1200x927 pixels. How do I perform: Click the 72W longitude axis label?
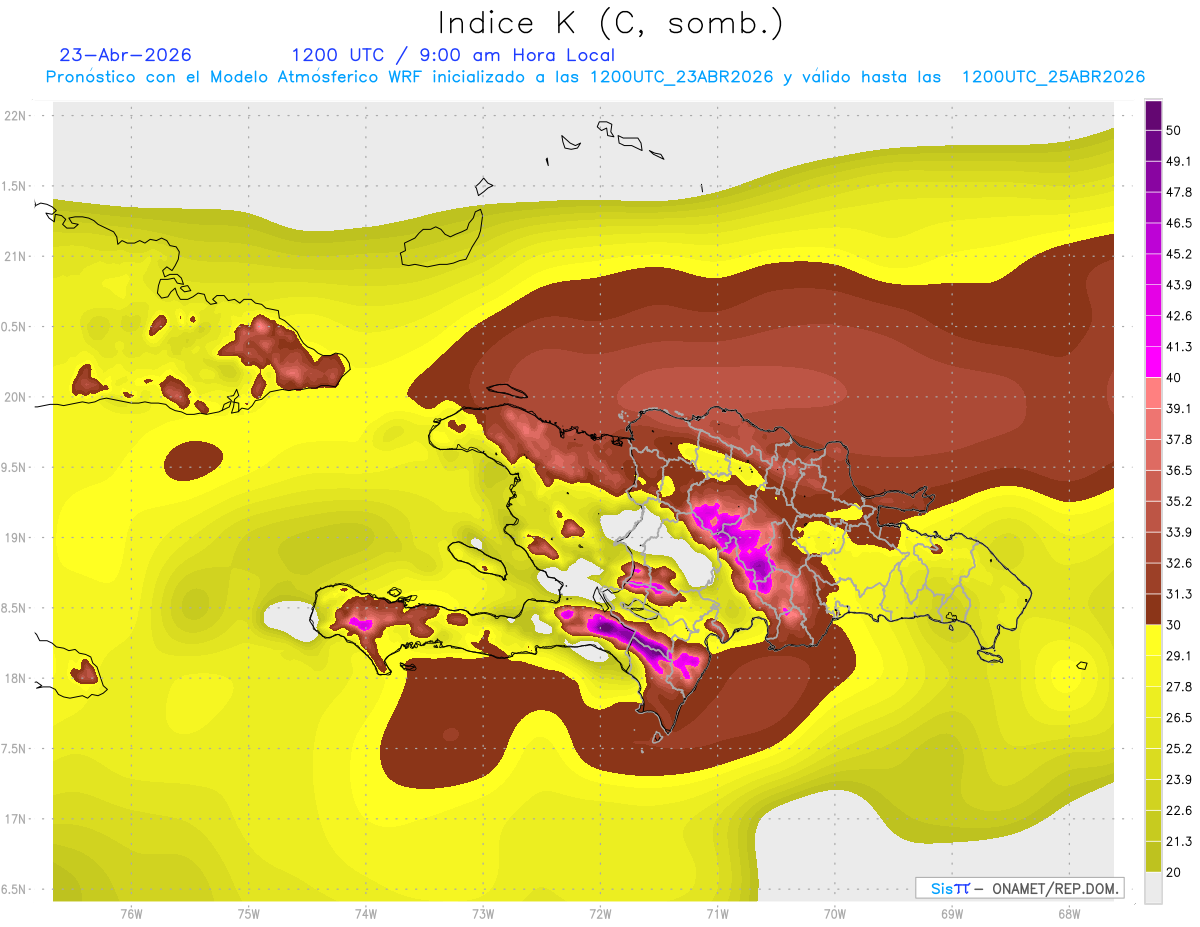pyautogui.click(x=600, y=913)
